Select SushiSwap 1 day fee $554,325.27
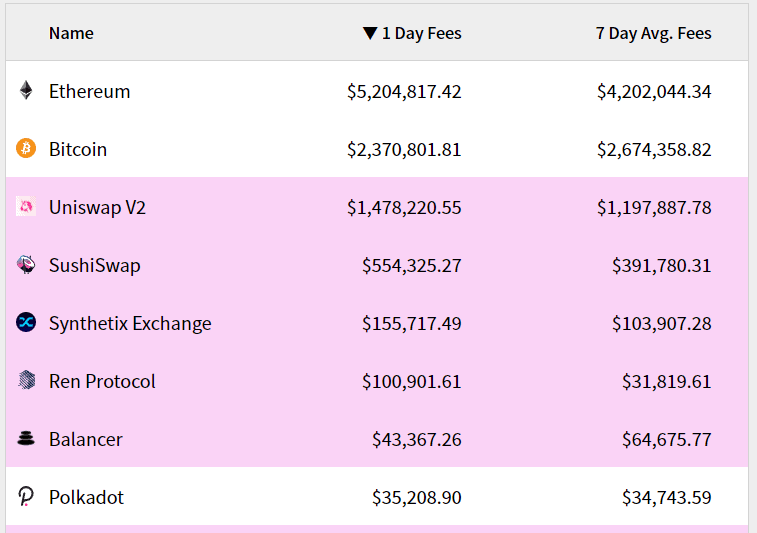 (412, 266)
